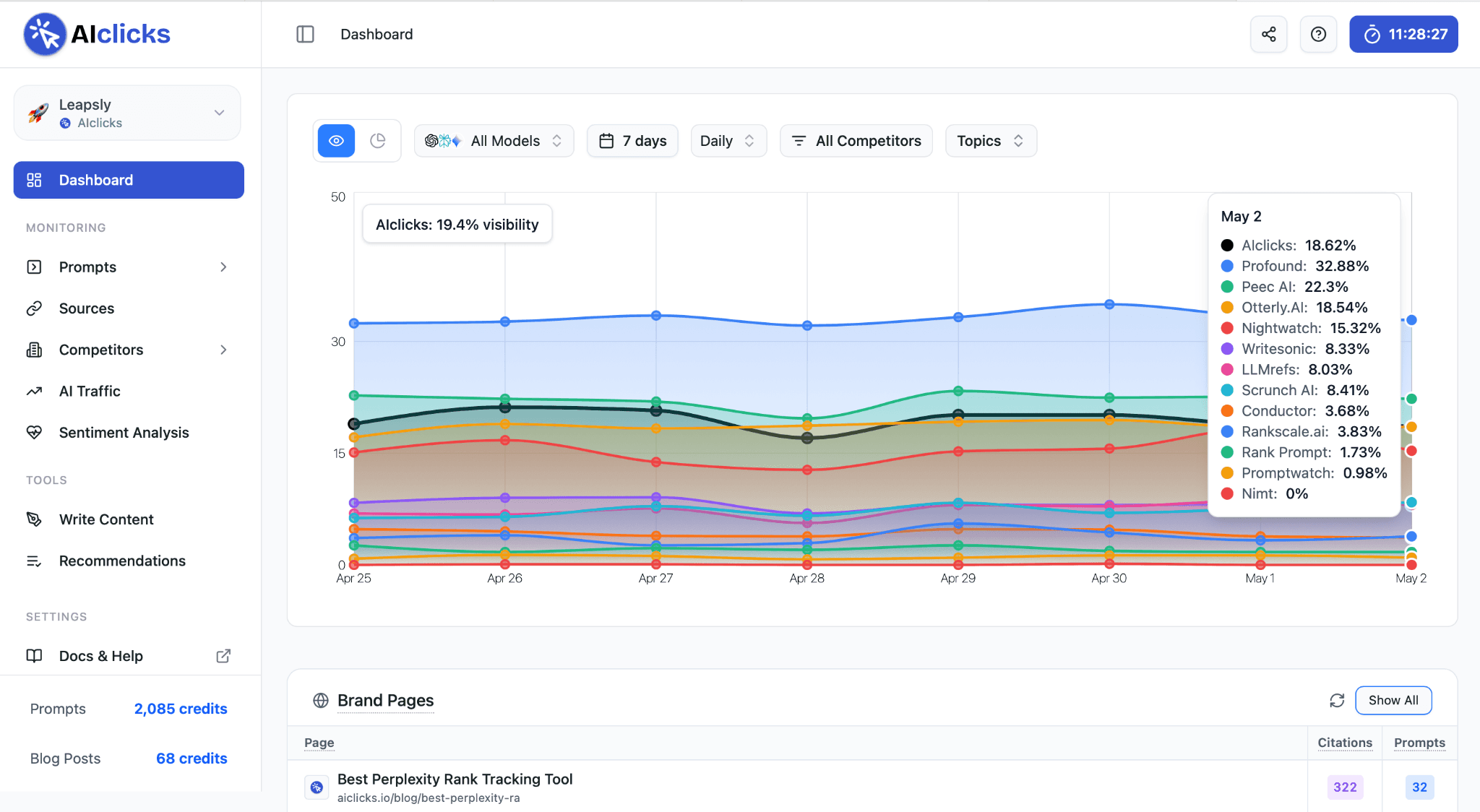
Task: Open the Write Content tool
Action: [x=129, y=519]
